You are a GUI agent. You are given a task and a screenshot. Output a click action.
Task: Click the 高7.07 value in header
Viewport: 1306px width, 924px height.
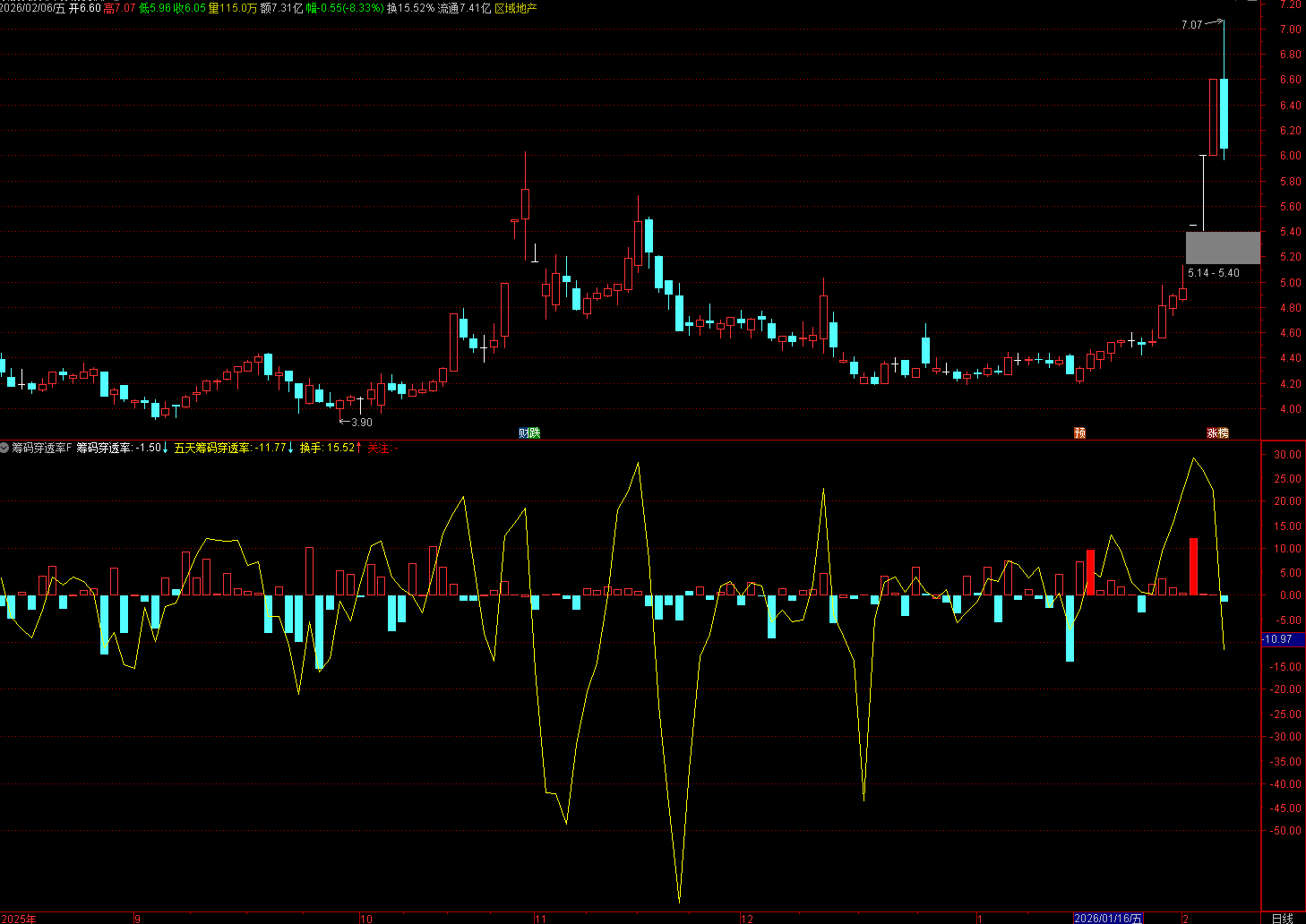[119, 8]
